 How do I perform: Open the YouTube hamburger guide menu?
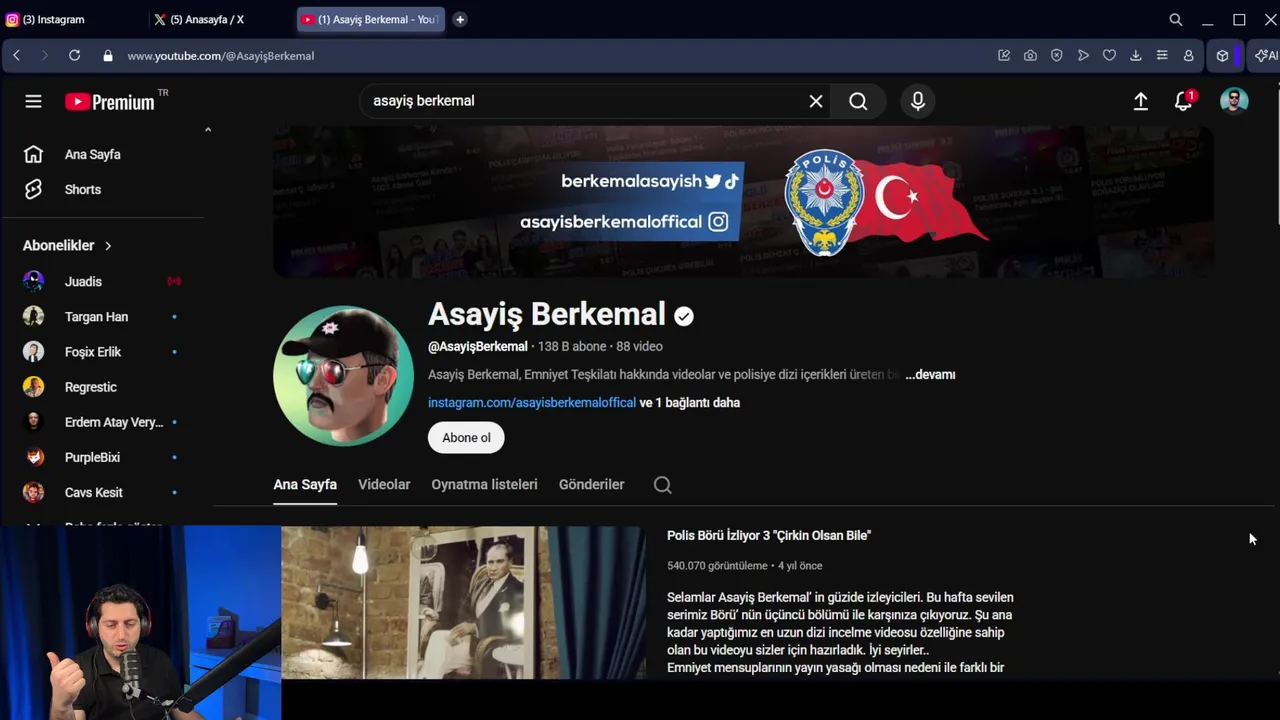pos(33,101)
